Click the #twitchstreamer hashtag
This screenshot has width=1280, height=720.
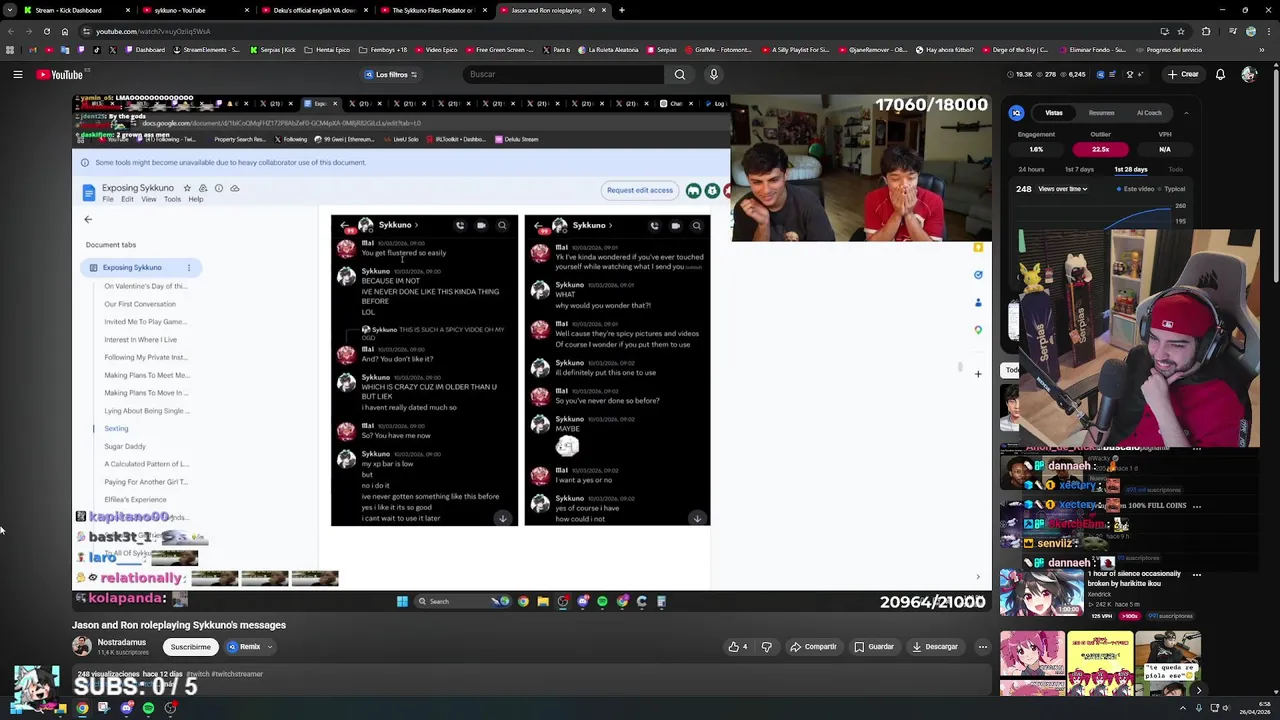[236, 674]
